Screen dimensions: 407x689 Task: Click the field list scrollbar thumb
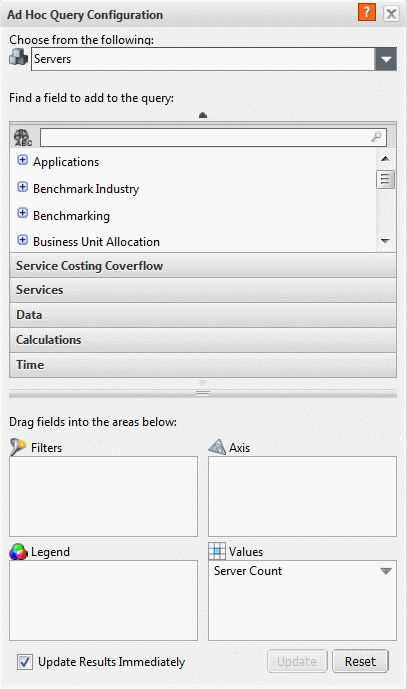(385, 179)
